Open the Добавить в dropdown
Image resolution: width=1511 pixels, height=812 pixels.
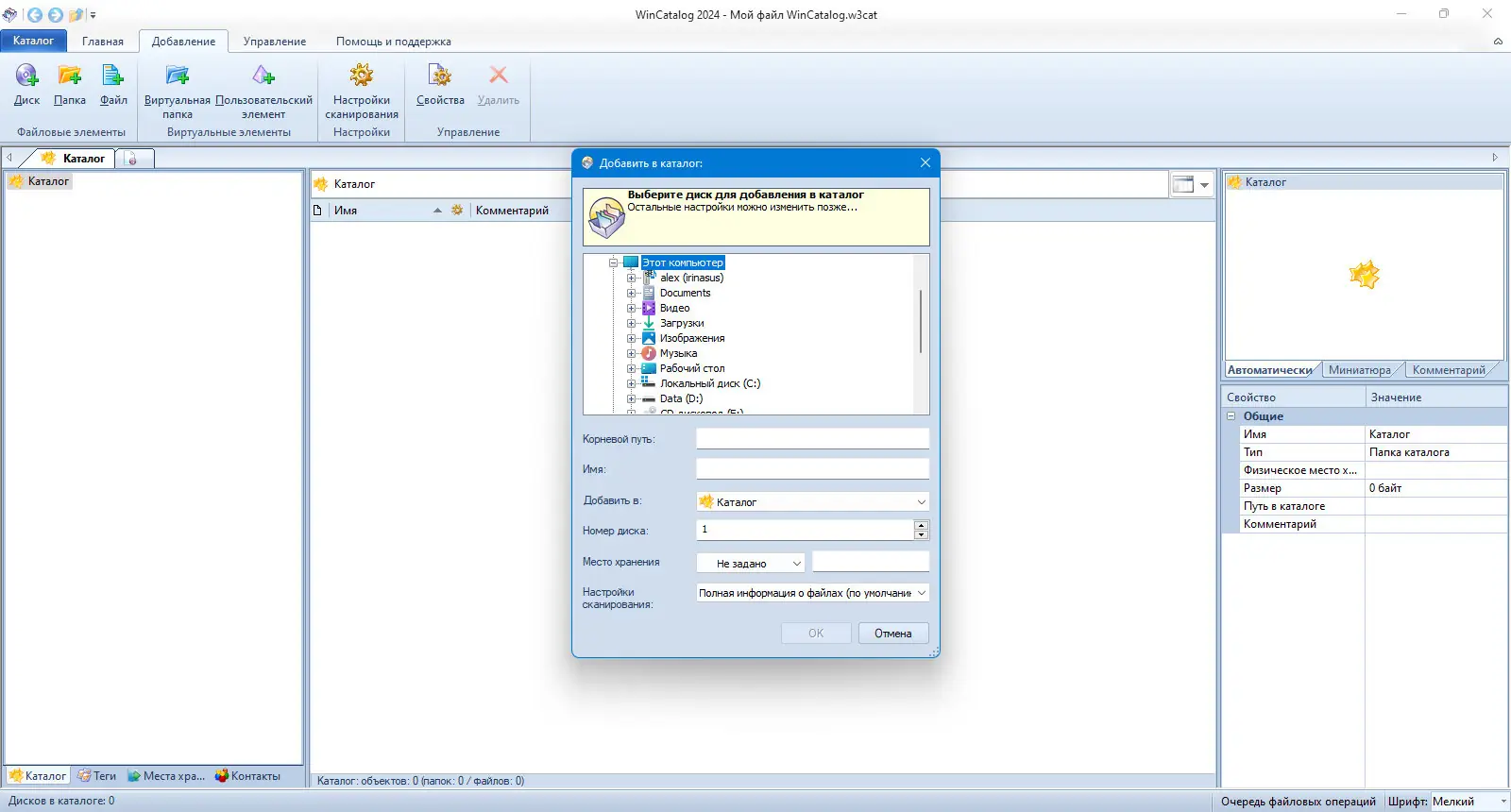921,502
